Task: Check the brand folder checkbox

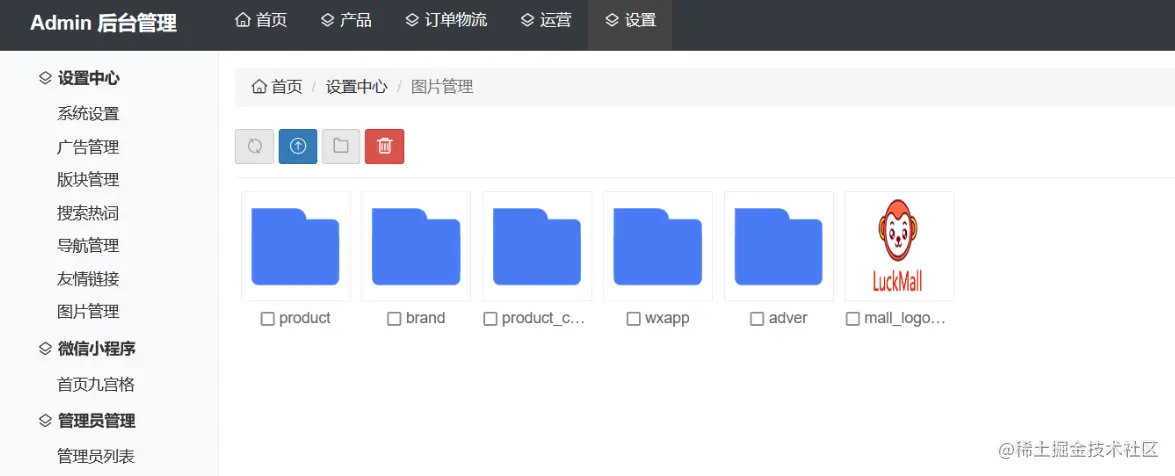Action: click(x=394, y=319)
